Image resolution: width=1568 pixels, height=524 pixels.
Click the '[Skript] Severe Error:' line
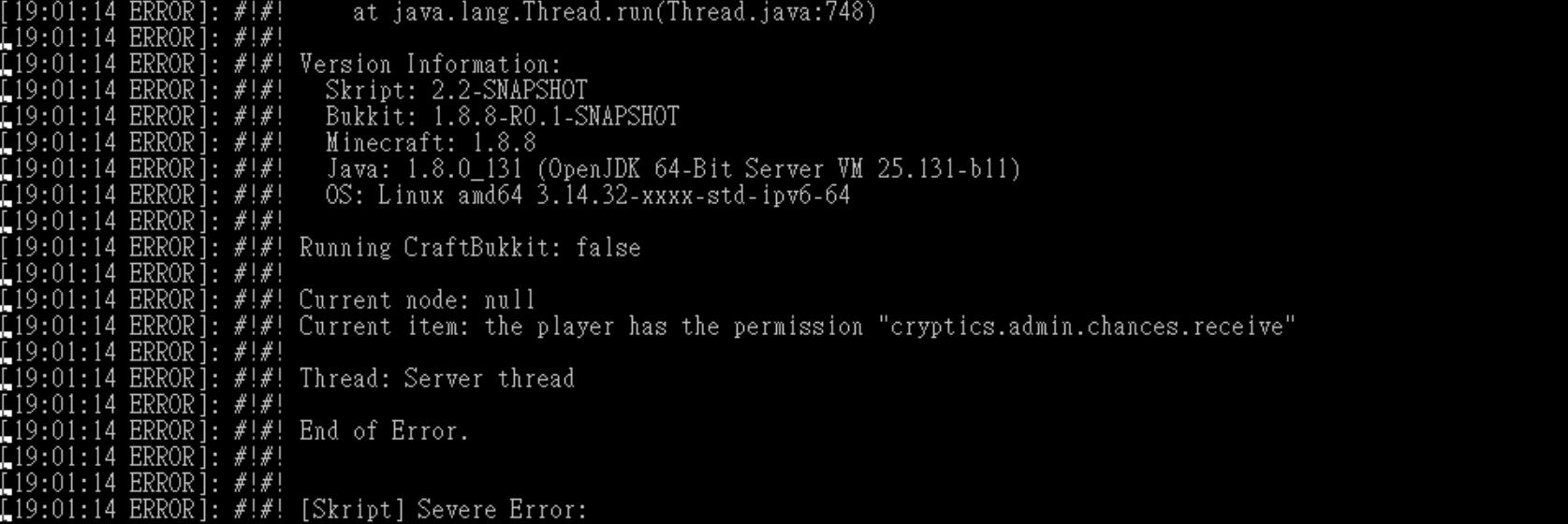click(443, 510)
